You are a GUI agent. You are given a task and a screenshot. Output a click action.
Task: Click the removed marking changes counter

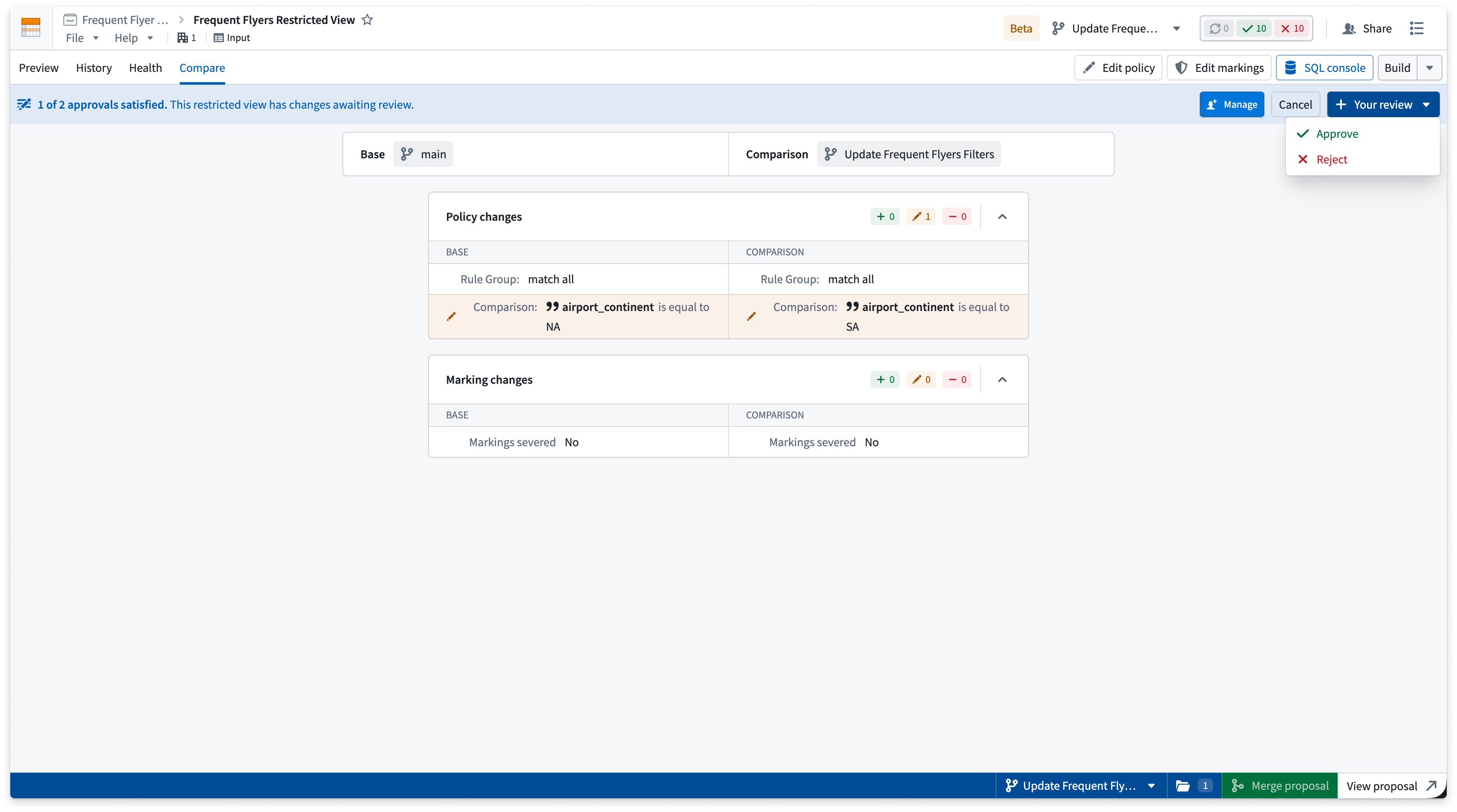click(x=957, y=379)
